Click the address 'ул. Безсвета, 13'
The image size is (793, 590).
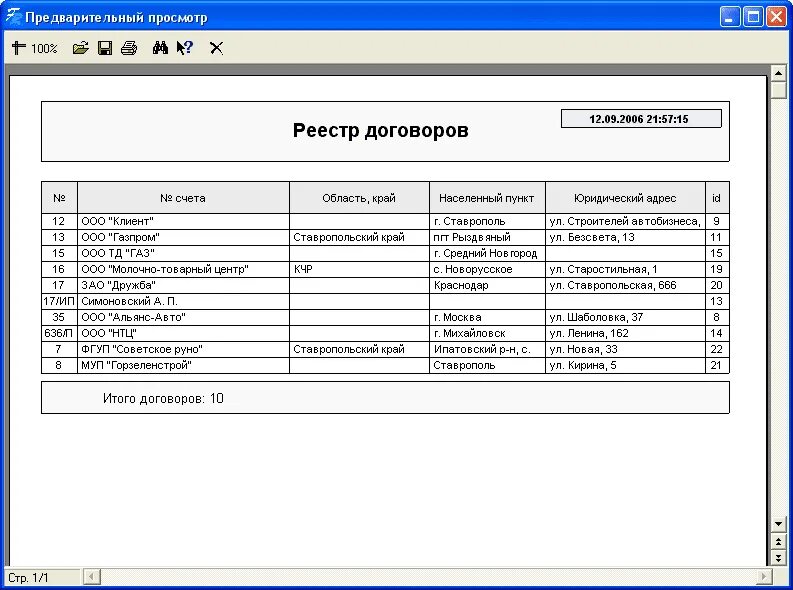[x=625, y=238]
